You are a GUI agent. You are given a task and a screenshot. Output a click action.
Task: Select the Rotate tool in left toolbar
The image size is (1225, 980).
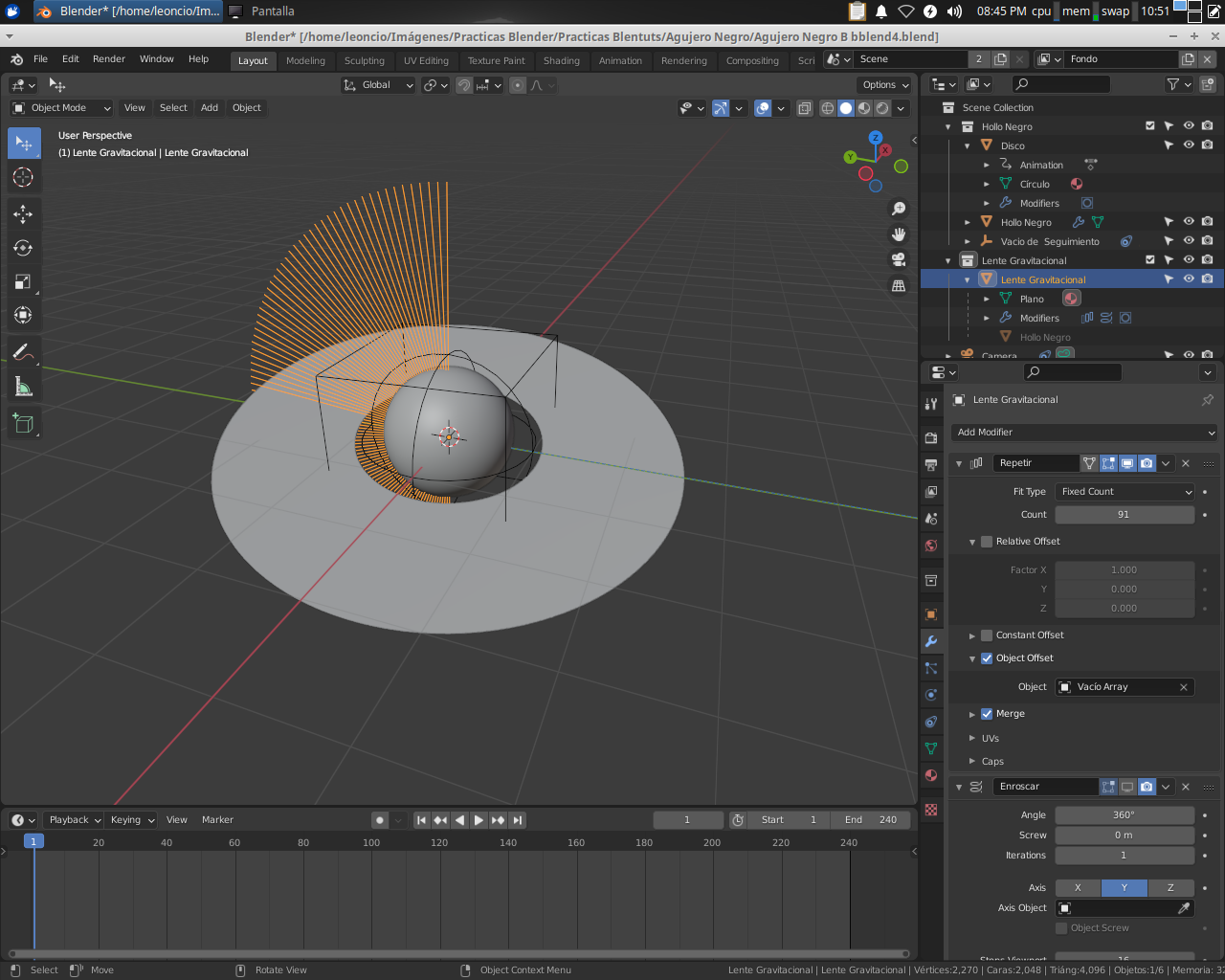coord(24,248)
